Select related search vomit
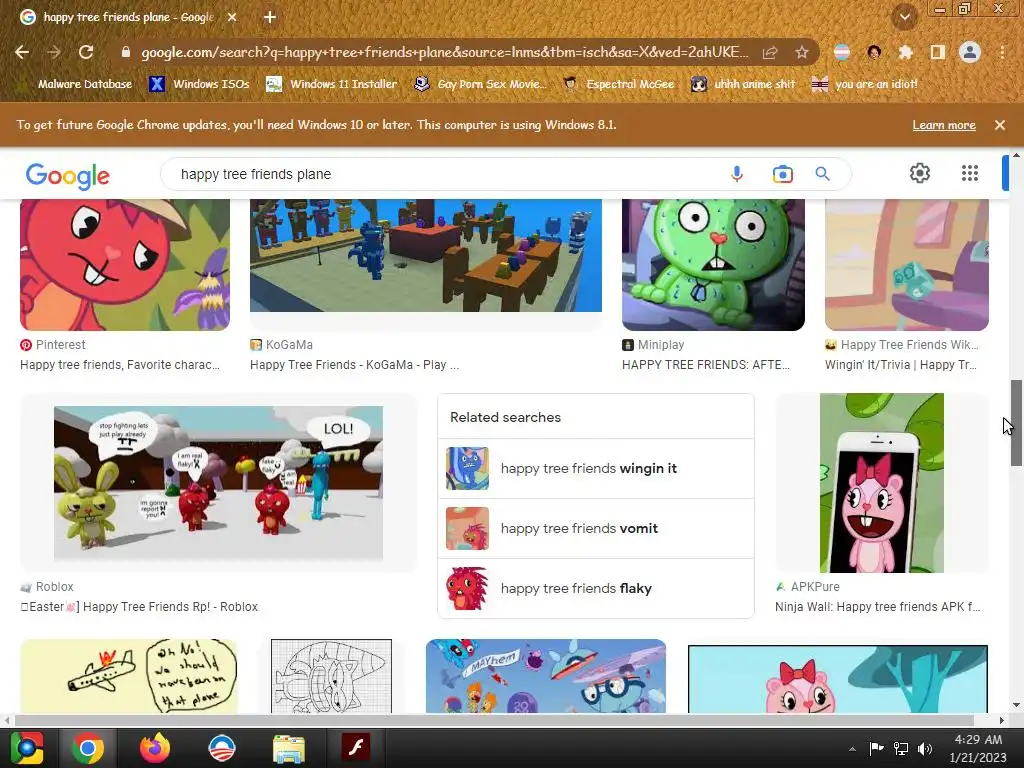Viewport: 1024px width, 768px height. tap(596, 528)
